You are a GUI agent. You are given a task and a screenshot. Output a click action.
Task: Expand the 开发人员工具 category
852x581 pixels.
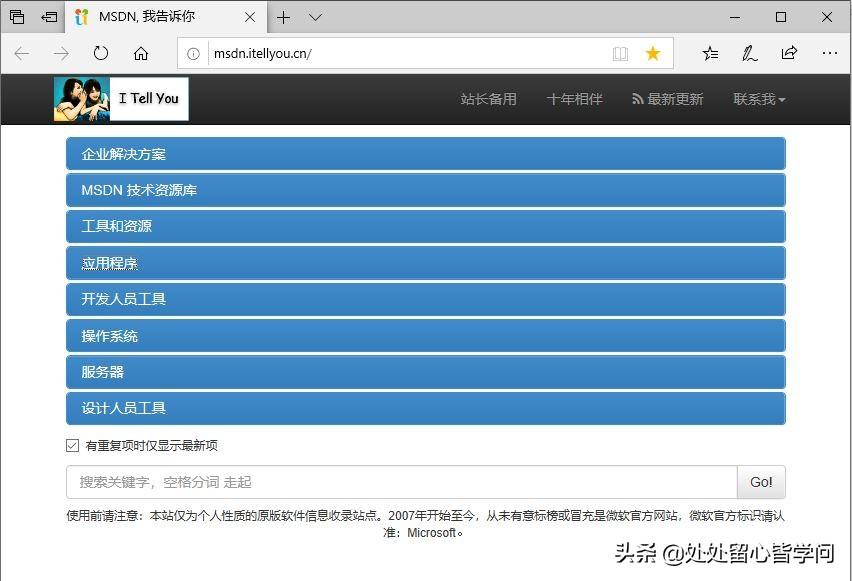coord(425,299)
